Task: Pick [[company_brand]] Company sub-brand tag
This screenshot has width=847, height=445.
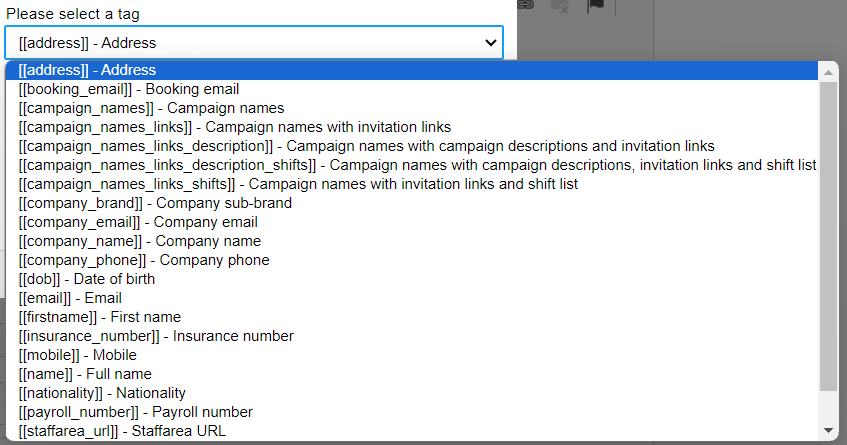Action: coord(412,203)
